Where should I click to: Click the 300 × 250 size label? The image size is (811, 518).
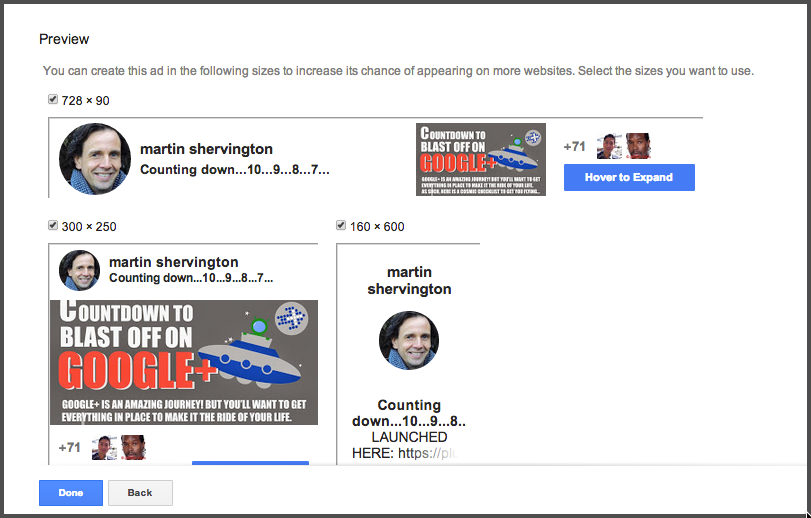[x=89, y=227]
